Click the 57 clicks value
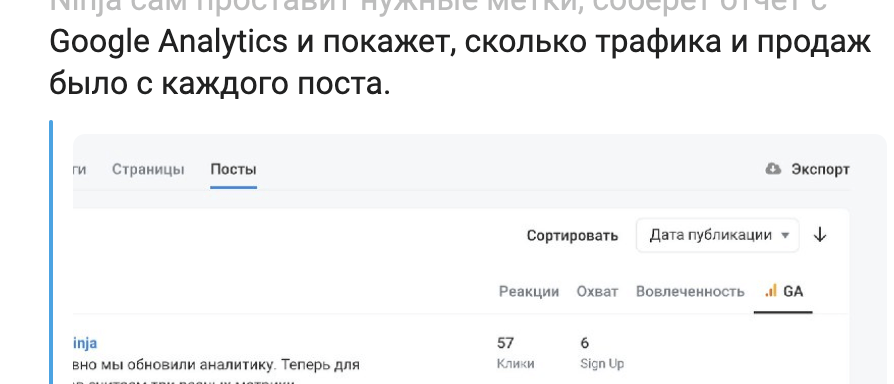Viewport: 894px width, 384px height. [x=505, y=343]
